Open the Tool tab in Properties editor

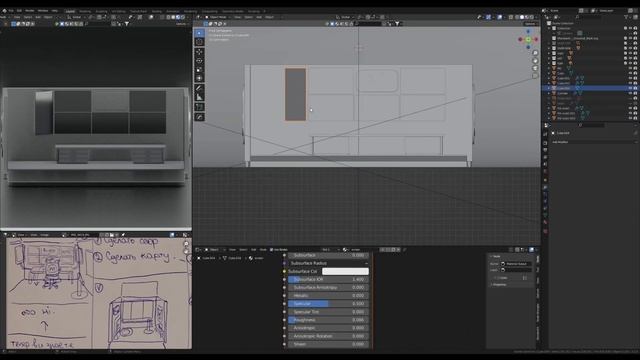pos(546,134)
